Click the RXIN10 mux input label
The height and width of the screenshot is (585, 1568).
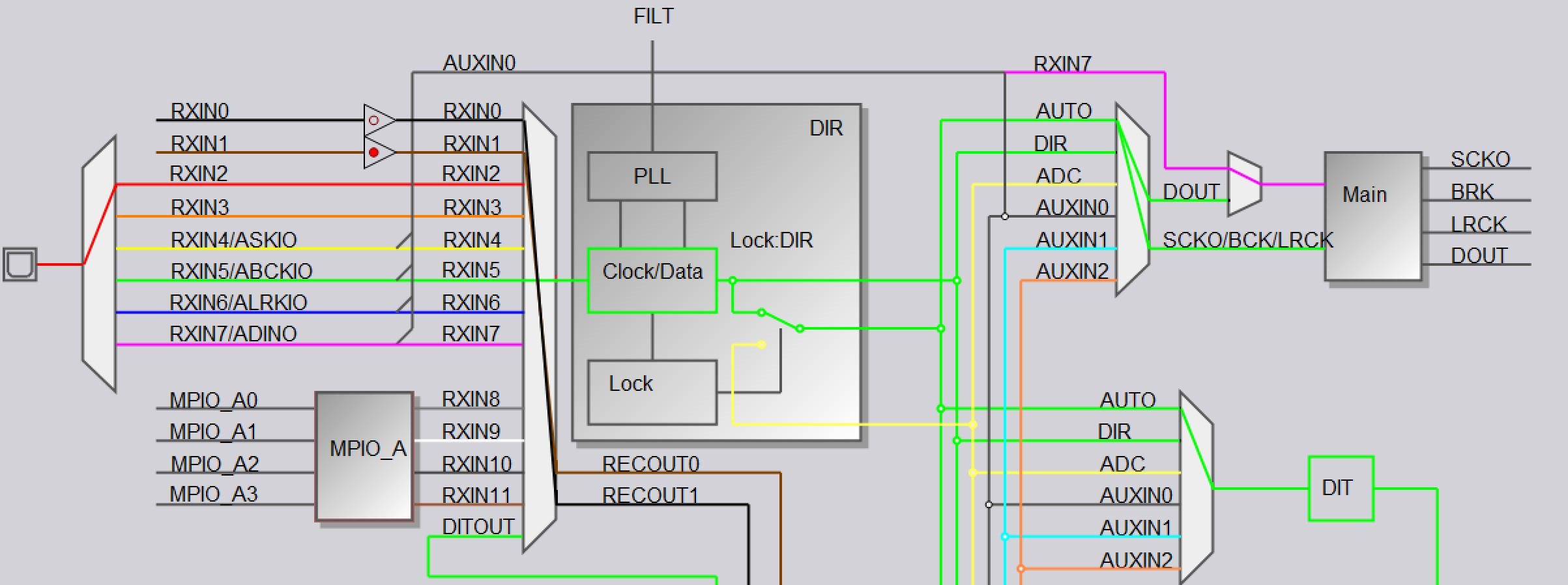click(476, 464)
